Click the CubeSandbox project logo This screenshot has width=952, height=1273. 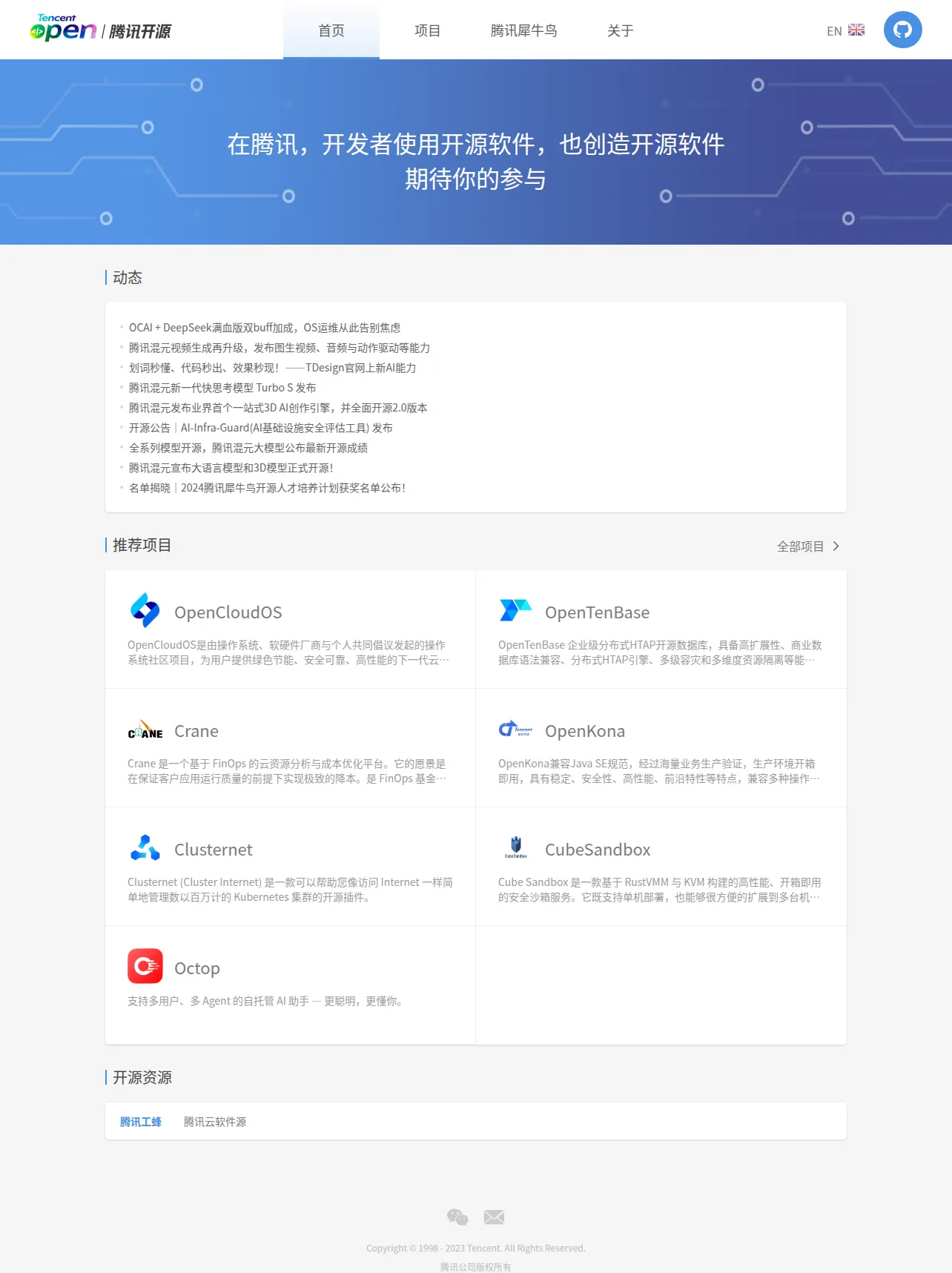[516, 847]
